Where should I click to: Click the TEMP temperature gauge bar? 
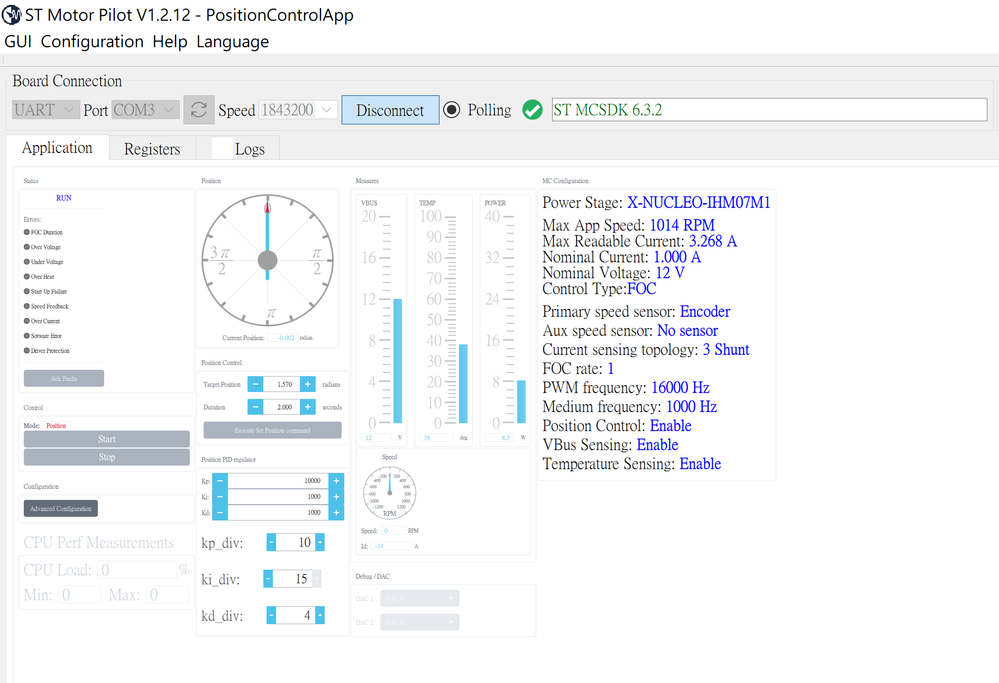[463, 384]
